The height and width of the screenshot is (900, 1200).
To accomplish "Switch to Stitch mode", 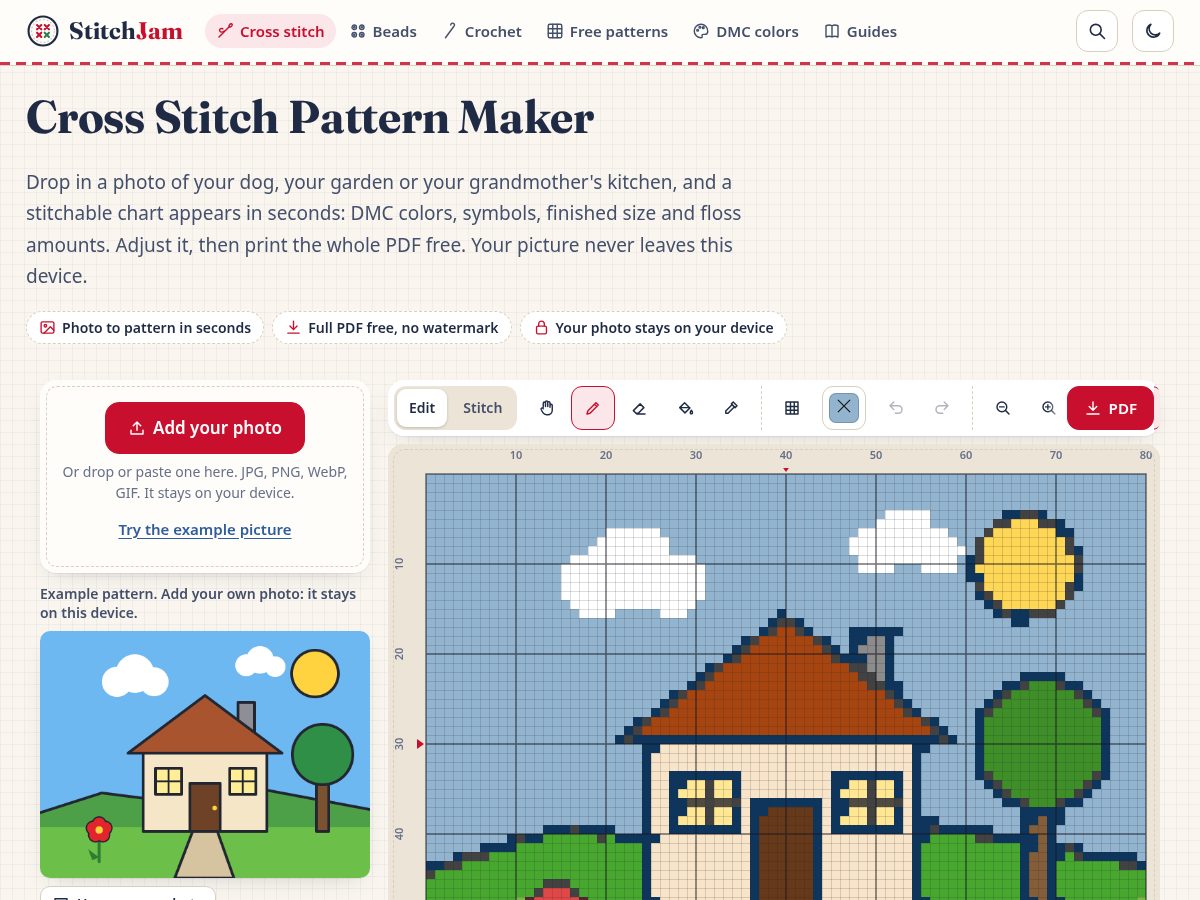I will point(482,408).
